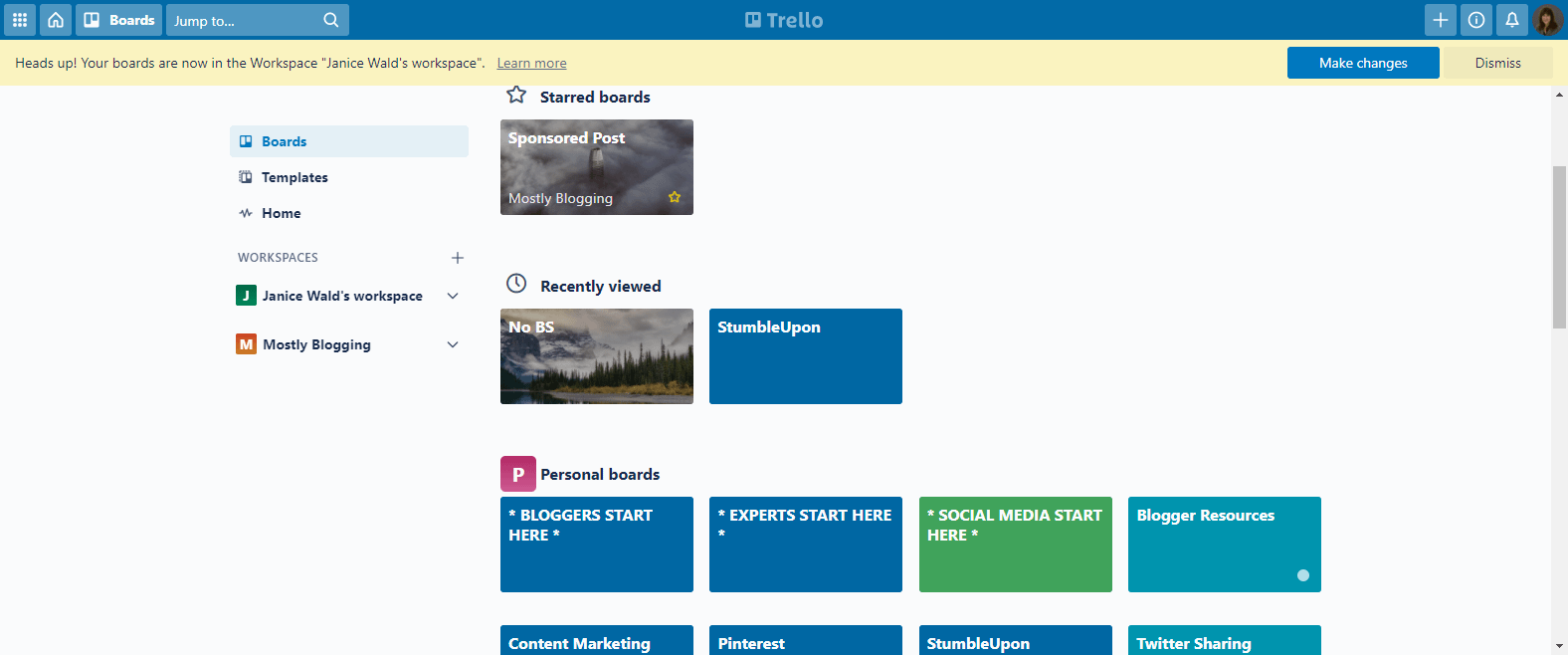Click Make changes button
This screenshot has height=655, width=1568.
[1363, 63]
